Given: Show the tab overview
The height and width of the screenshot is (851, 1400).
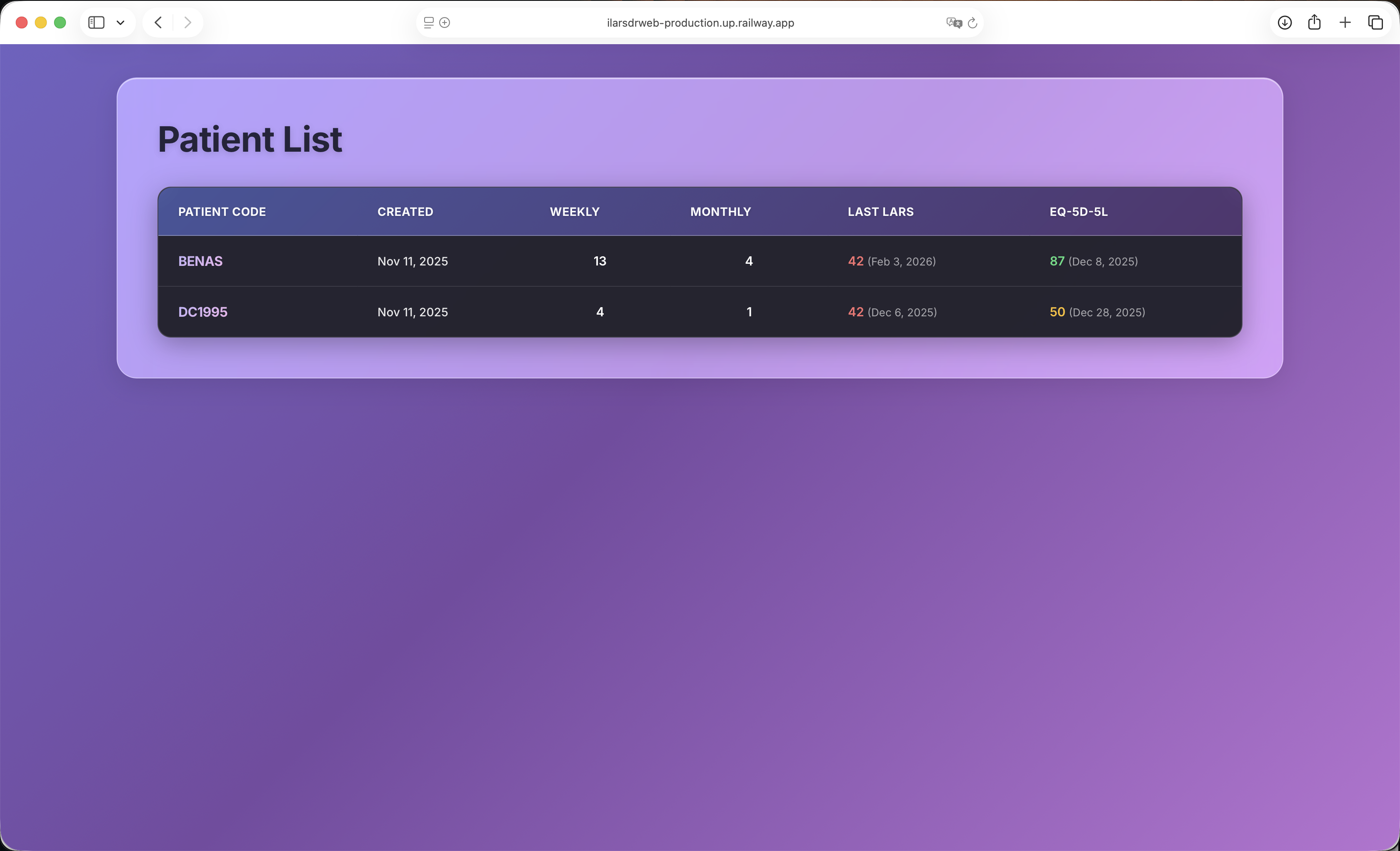Looking at the screenshot, I should coord(1376,23).
